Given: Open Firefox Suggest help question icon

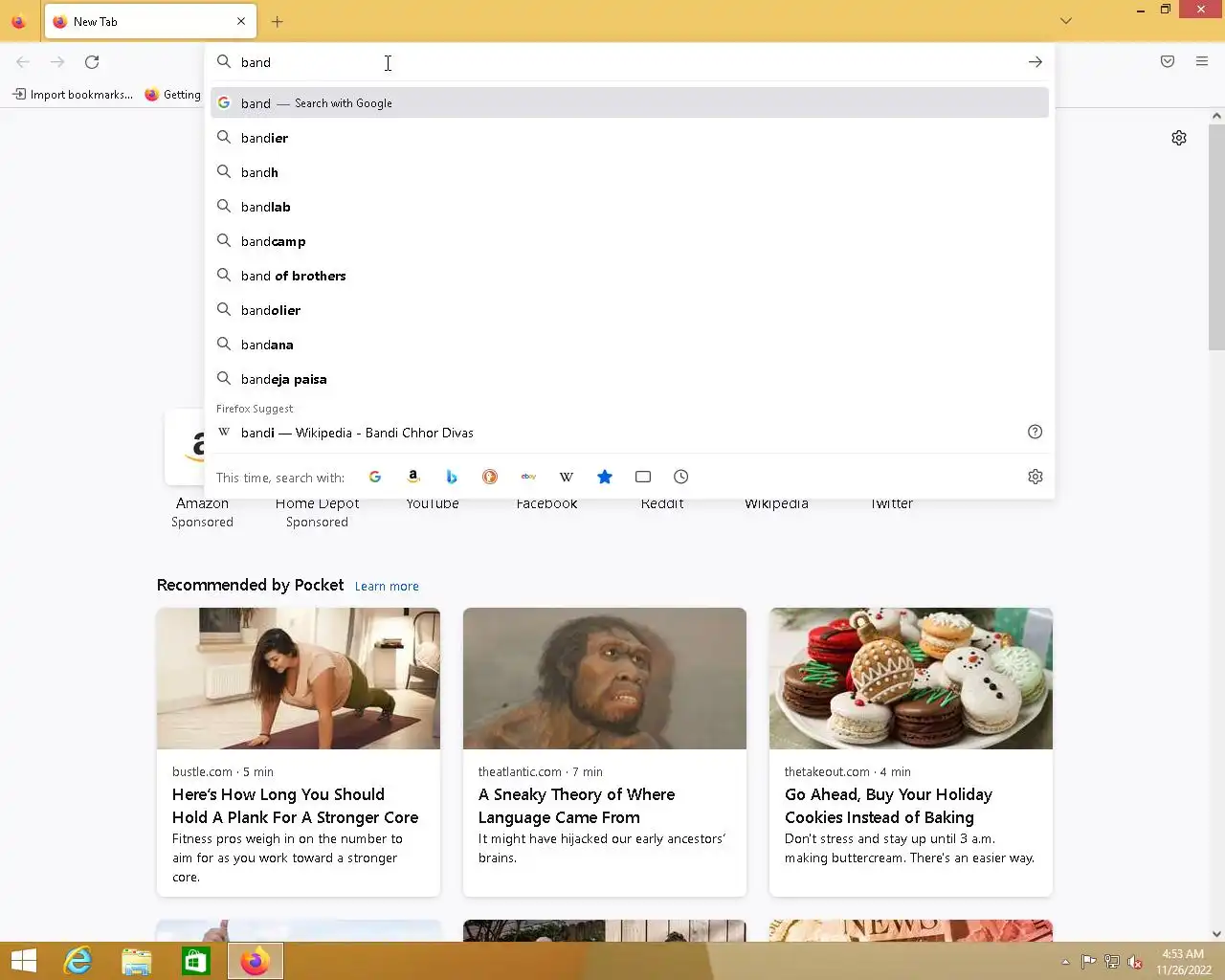Looking at the screenshot, I should point(1036,432).
